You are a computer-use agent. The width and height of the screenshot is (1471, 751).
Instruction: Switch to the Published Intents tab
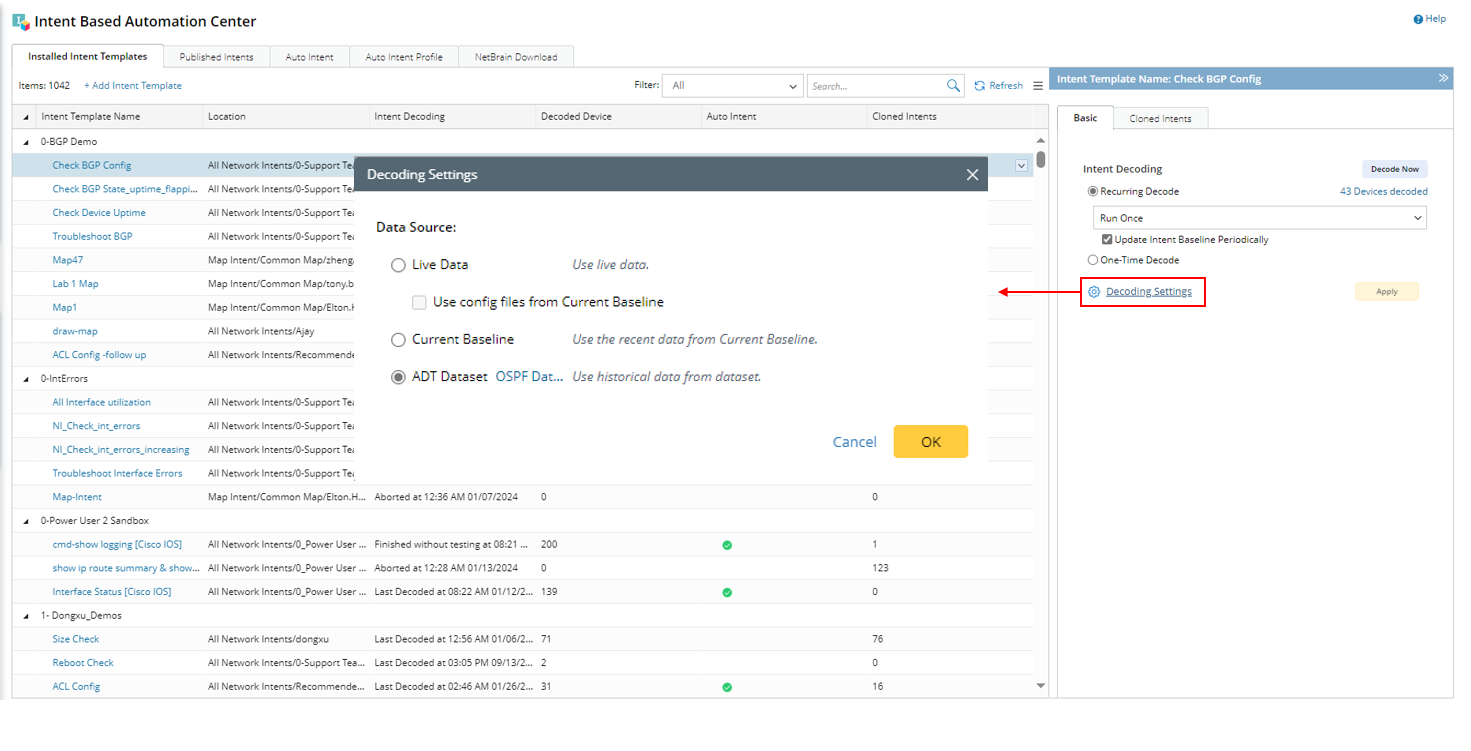(216, 57)
